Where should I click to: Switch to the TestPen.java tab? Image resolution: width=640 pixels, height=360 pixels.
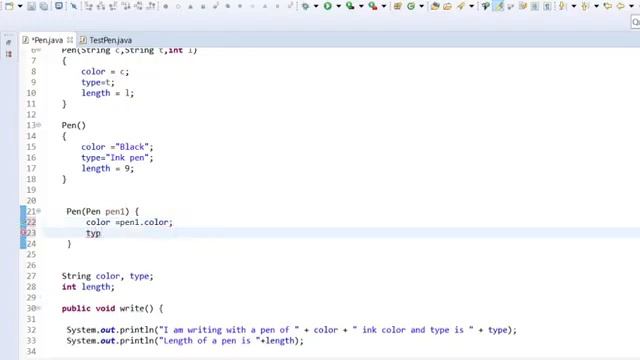[106, 40]
